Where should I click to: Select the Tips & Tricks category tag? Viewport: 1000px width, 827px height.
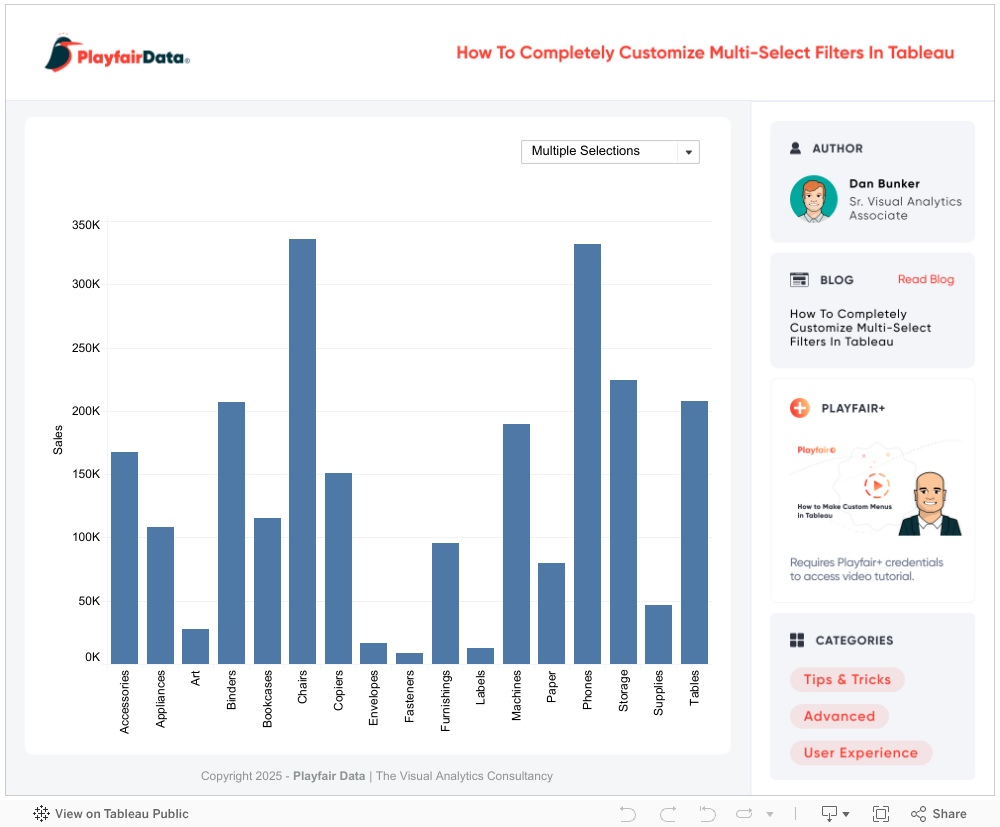click(x=847, y=680)
